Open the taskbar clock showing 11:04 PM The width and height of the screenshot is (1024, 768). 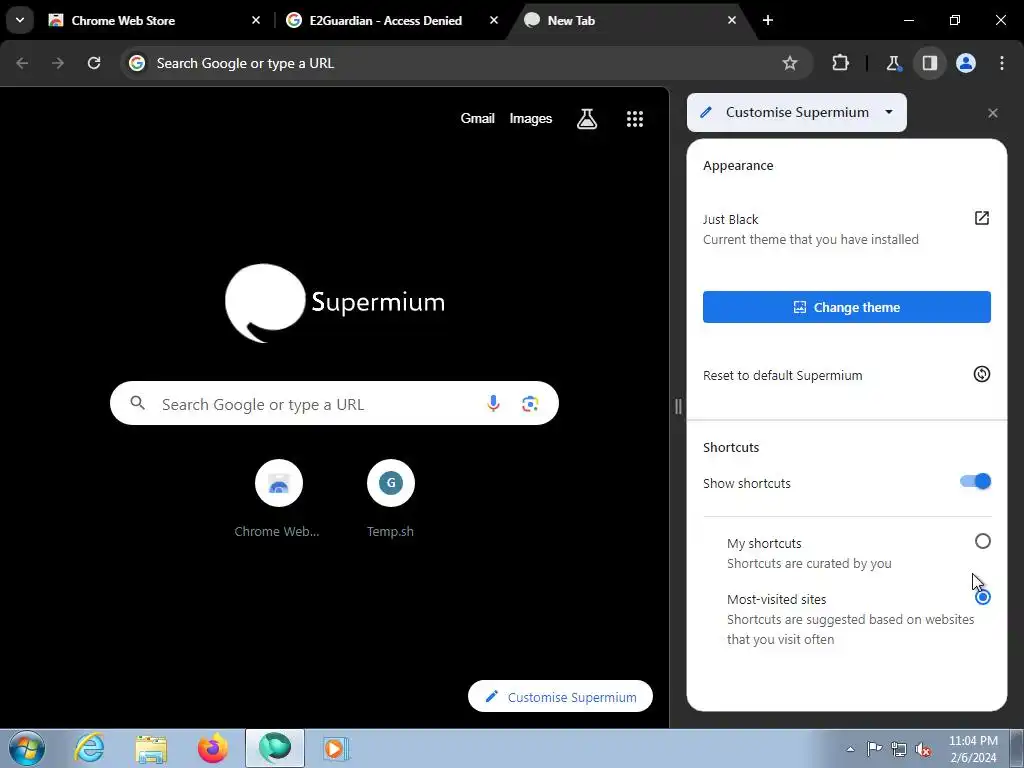coord(973,749)
